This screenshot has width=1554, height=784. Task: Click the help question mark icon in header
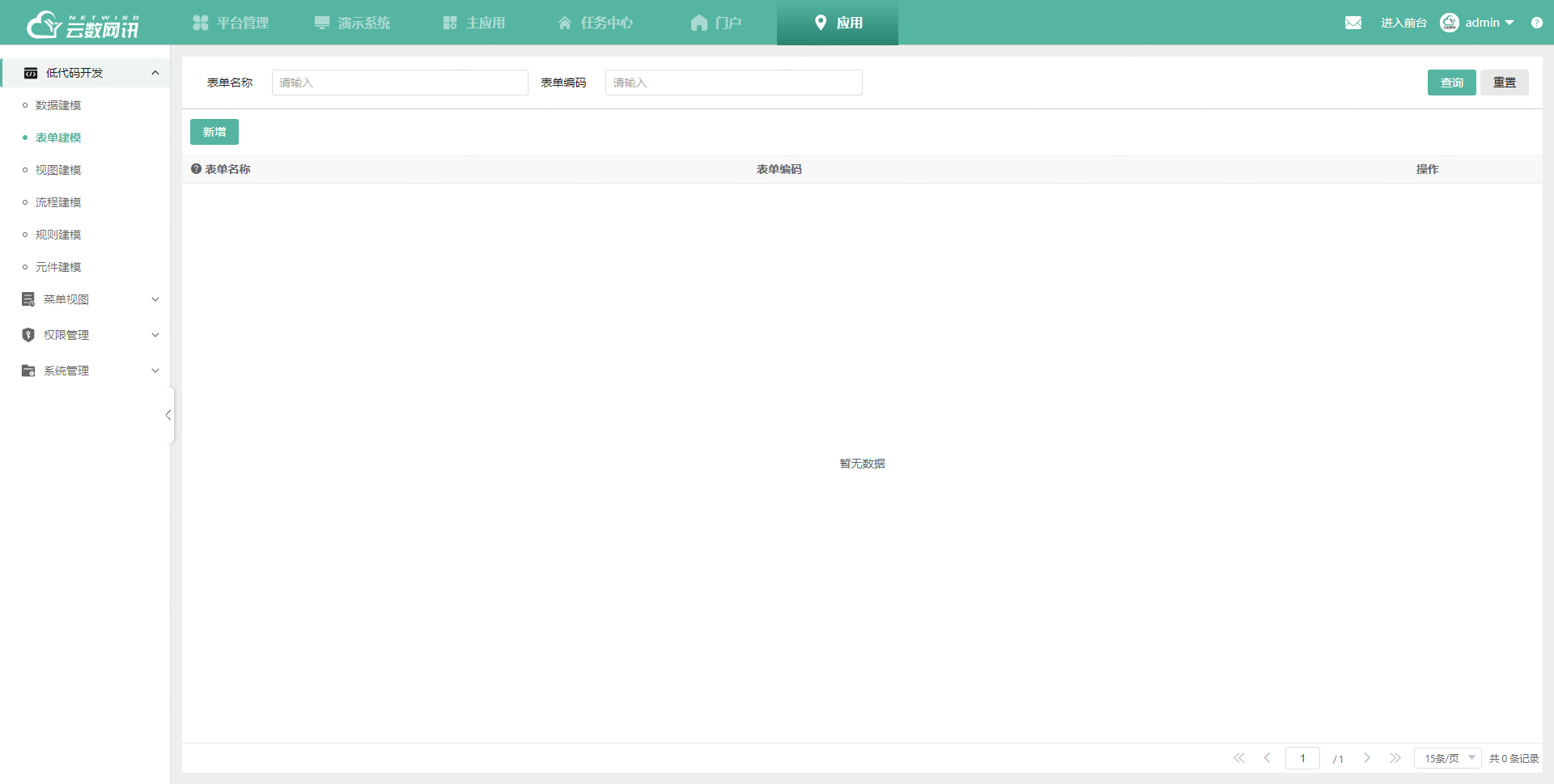coord(1536,23)
